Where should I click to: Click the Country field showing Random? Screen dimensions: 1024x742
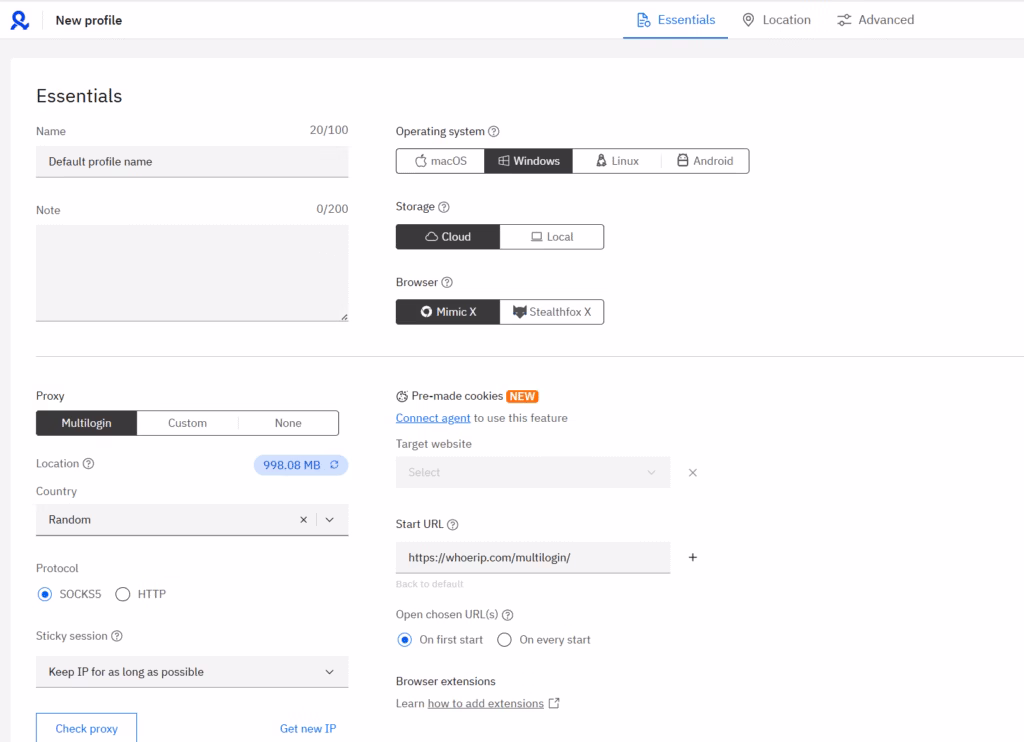pyautogui.click(x=192, y=520)
